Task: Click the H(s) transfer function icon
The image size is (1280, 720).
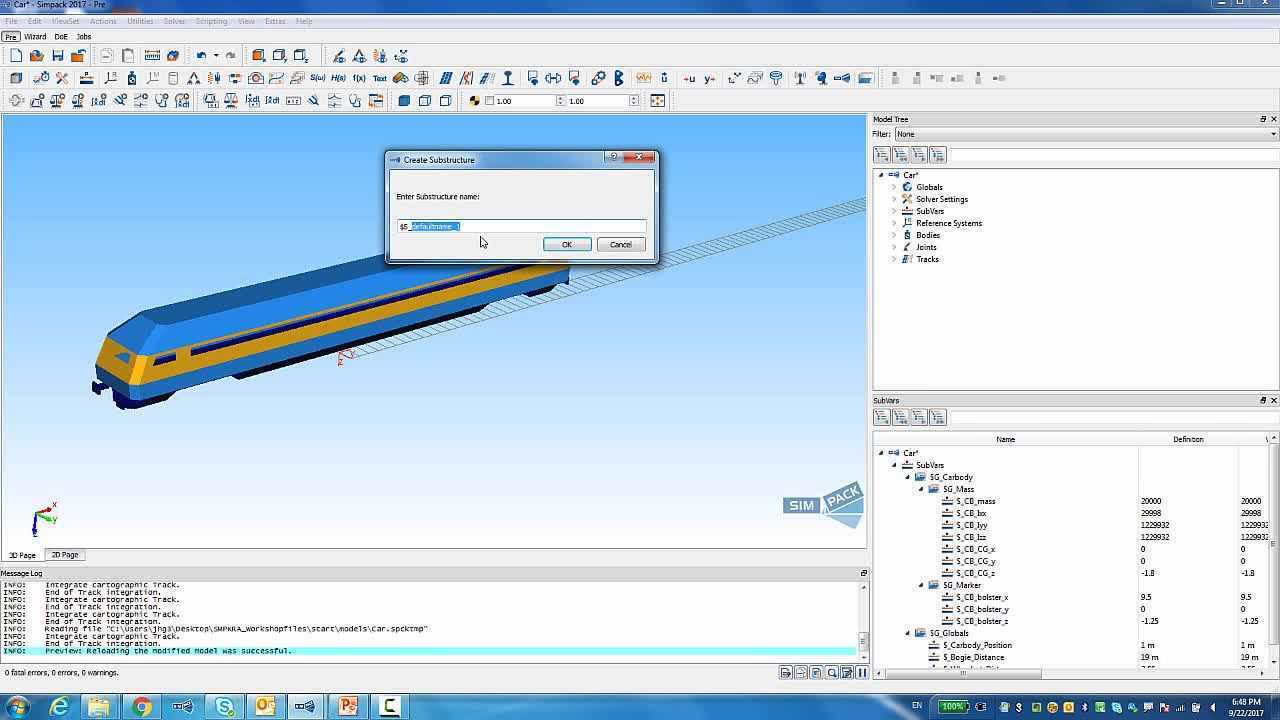Action: click(338, 78)
